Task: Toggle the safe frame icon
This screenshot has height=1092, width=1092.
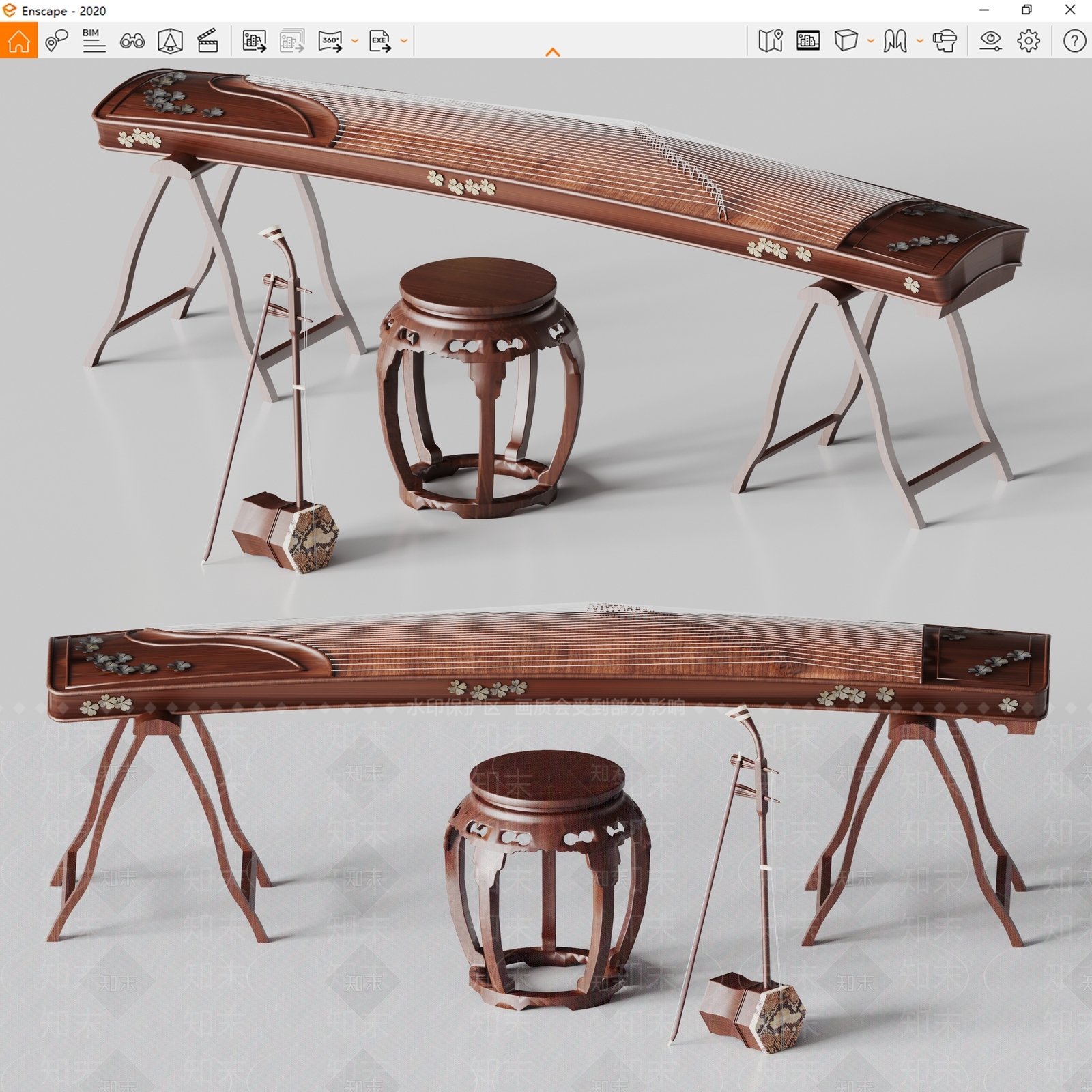Action: (x=808, y=41)
